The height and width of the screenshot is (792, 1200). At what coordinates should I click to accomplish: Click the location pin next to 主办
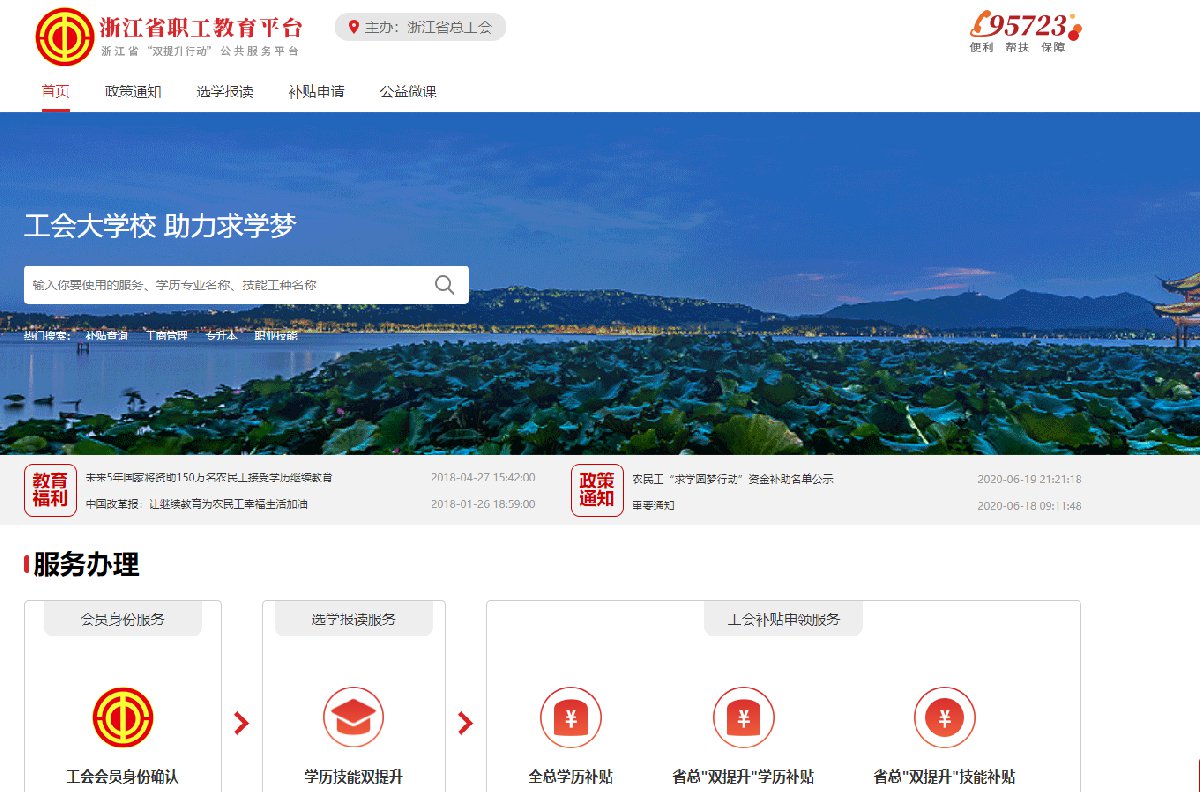pyautogui.click(x=353, y=27)
